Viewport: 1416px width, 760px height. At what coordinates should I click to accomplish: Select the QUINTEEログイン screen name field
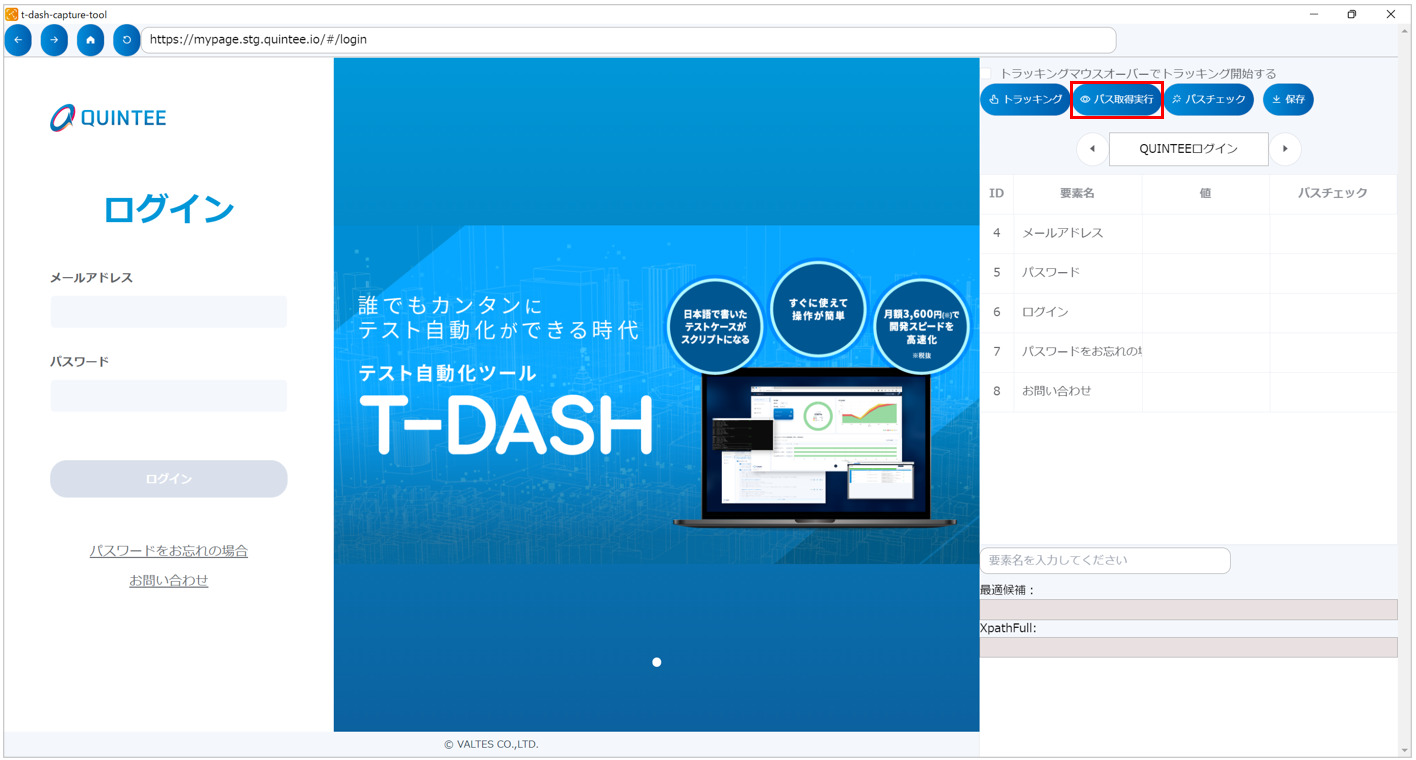1188,149
